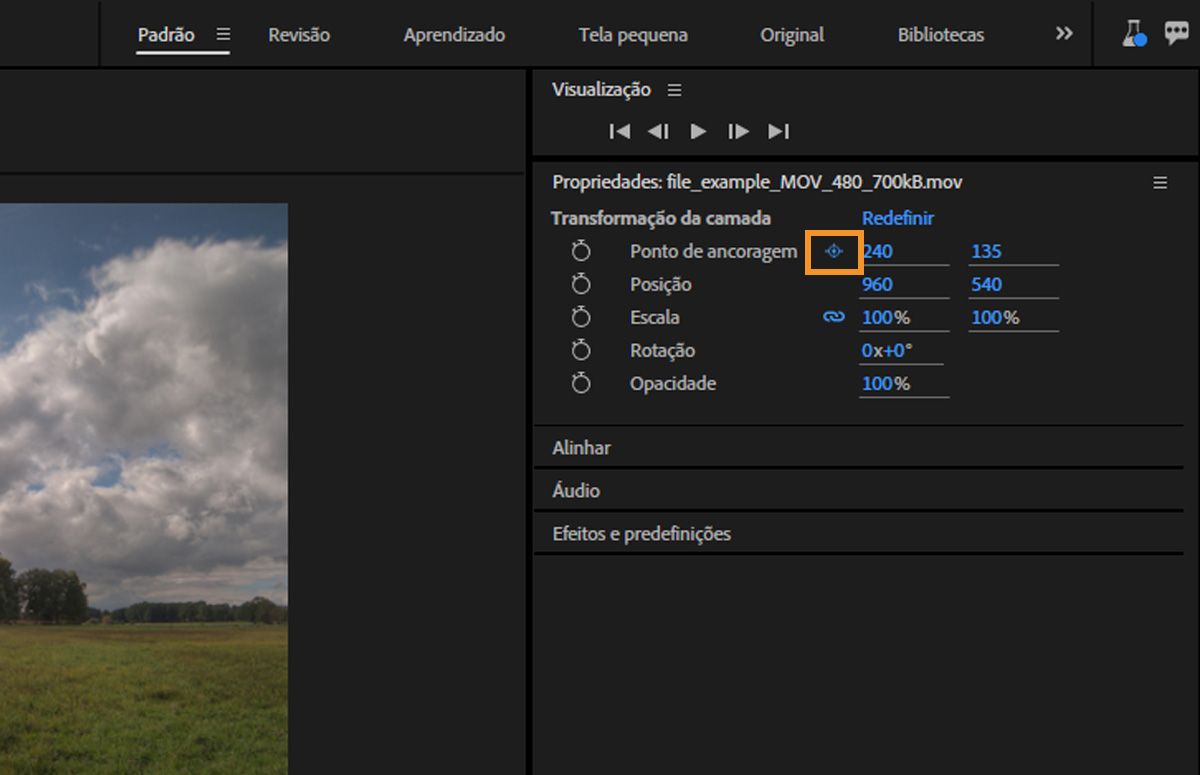Click the Opacidade property label
1200x775 pixels.
click(673, 384)
